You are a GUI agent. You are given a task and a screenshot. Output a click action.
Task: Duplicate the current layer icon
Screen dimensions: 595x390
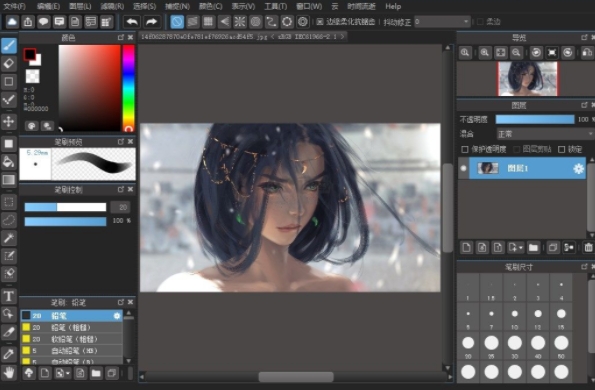553,248
